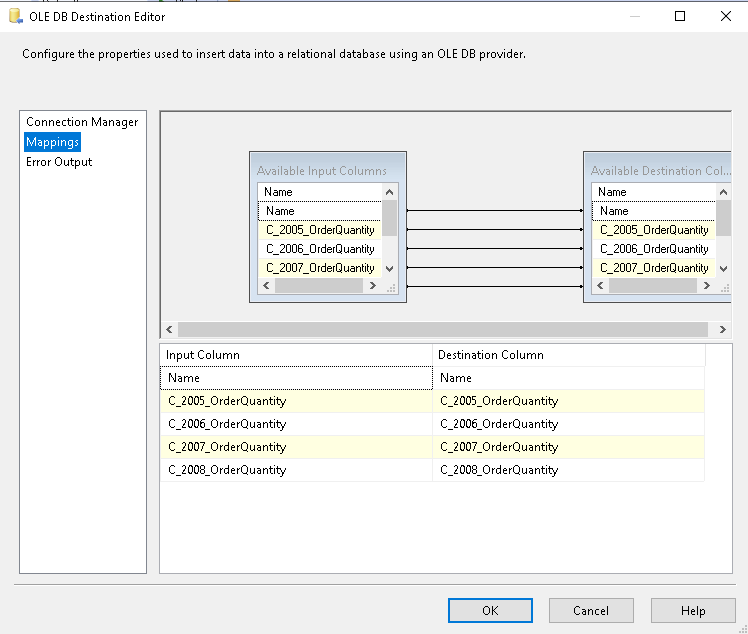Open Destination Column dropdown for C_2006_OrderQuantity

(x=568, y=424)
